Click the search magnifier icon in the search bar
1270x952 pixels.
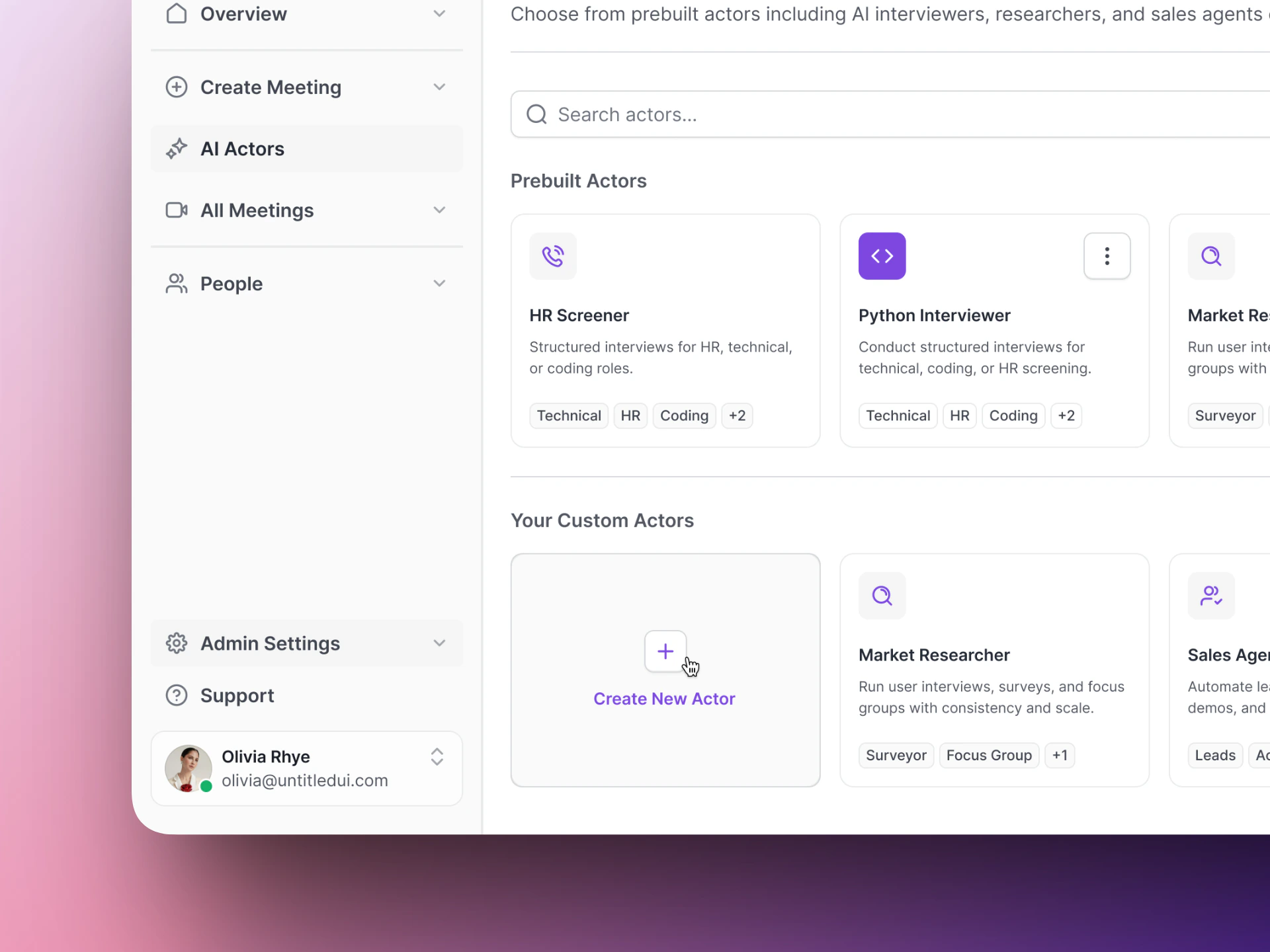536,114
